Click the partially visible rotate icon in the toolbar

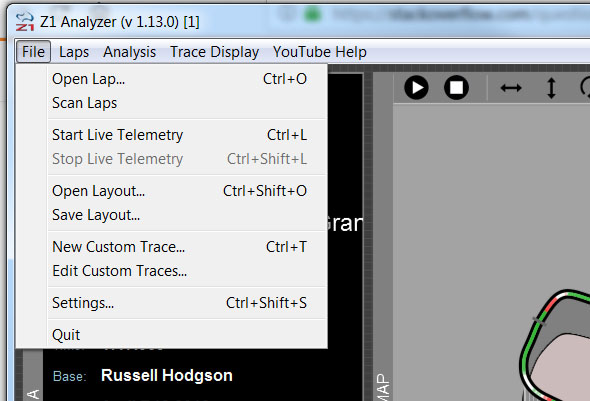pyautogui.click(x=585, y=88)
